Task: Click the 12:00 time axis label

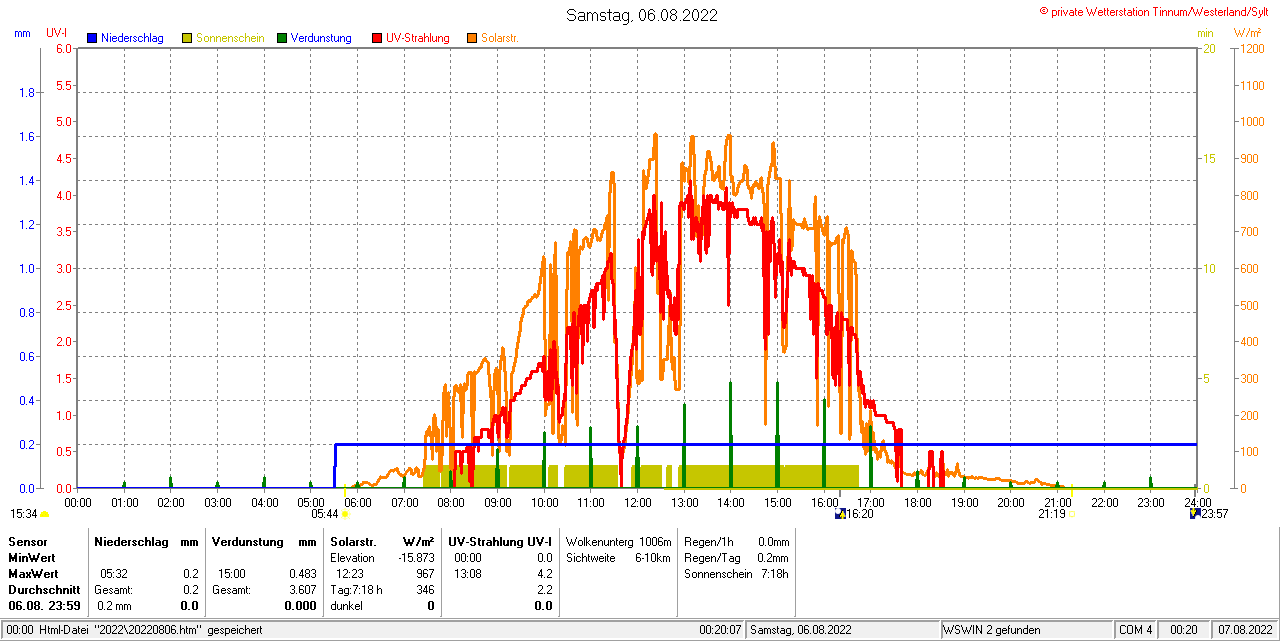Action: point(637,502)
